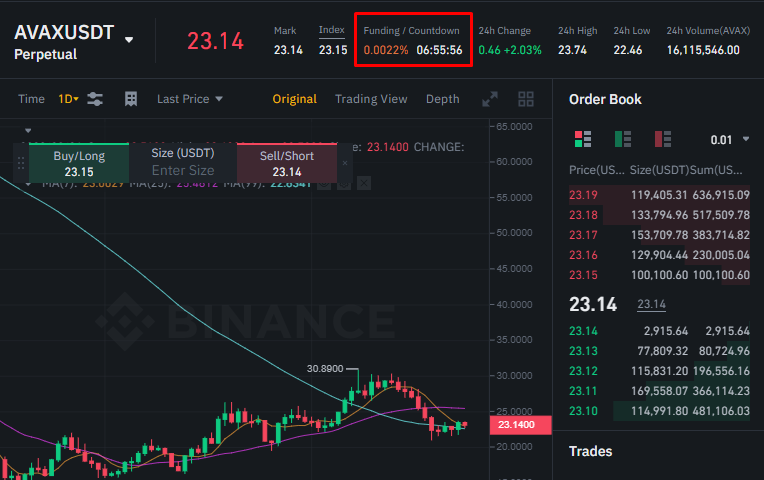764x480 pixels.
Task: Click the Sell/Short 23.14 button
Action: pos(286,163)
